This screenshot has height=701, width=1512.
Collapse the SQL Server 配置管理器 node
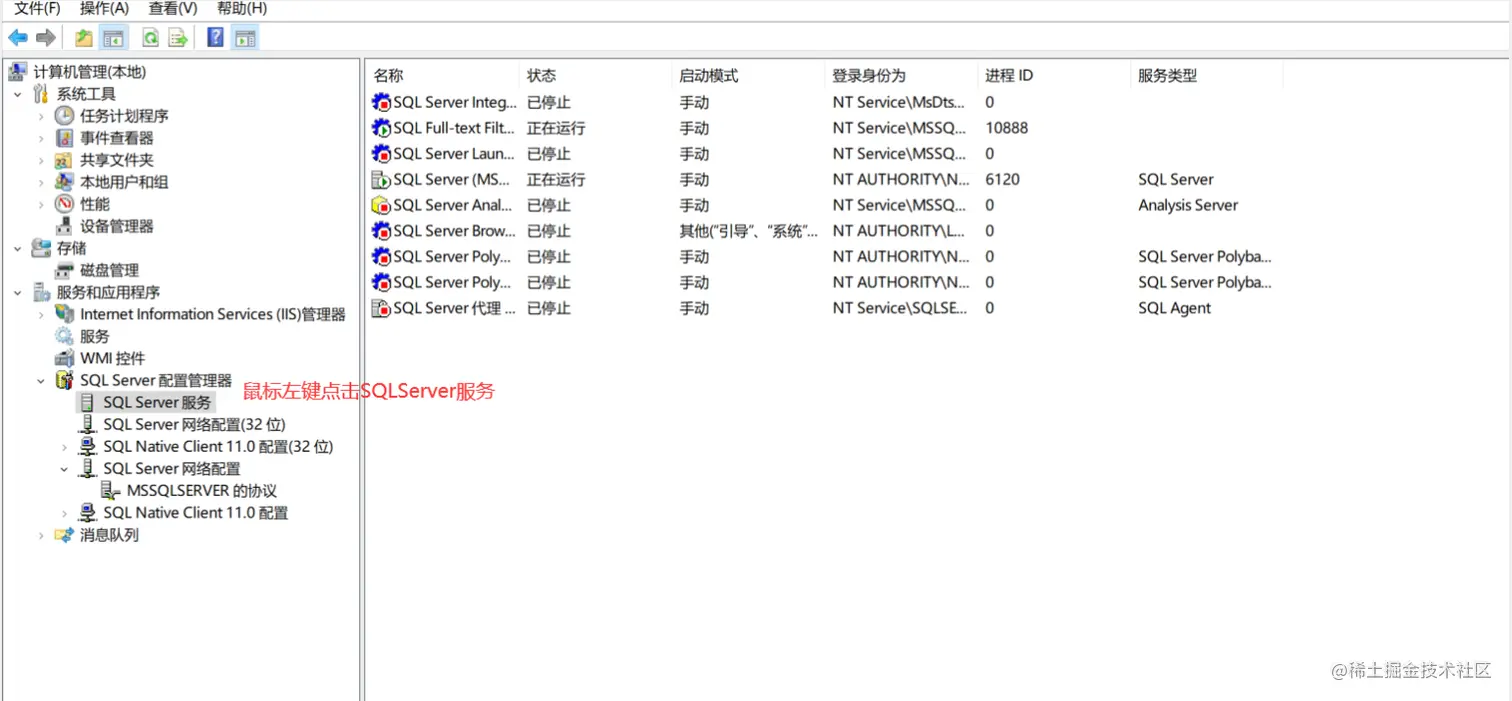(x=41, y=380)
